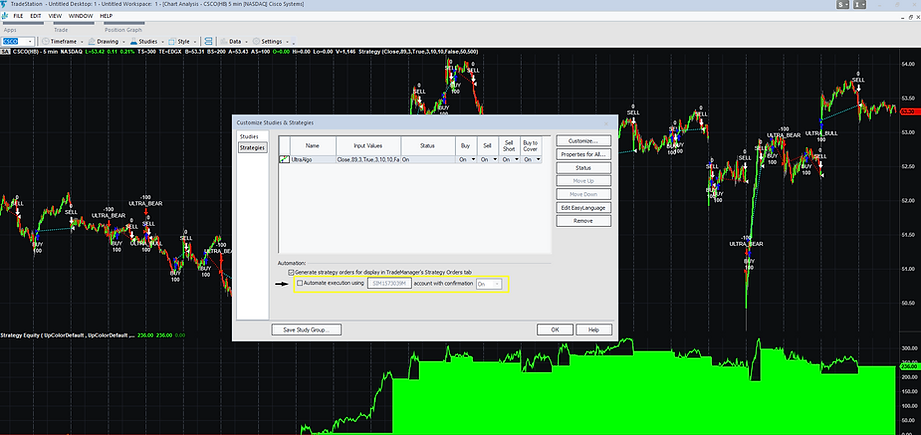Screen dimensions: 921x435
Task: Click the app launcher icon beside FILE
Action: click(5, 16)
